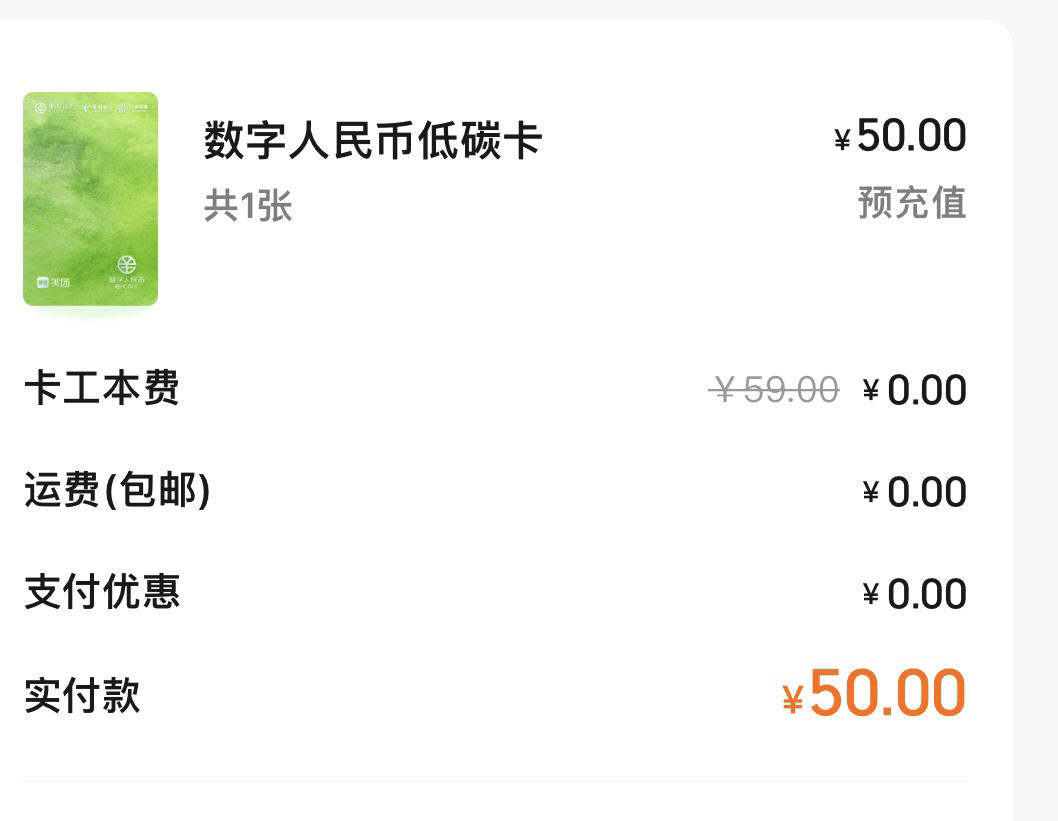Image resolution: width=1058 pixels, height=821 pixels.
Task: Select the 共1张 quantity label
Action: tap(248, 205)
